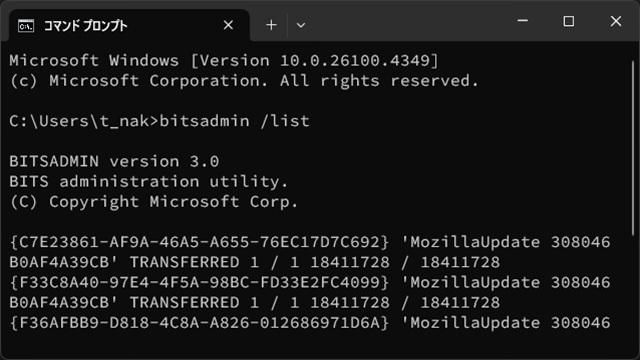Click the Command Prompt icon in the tab

pos(26,26)
